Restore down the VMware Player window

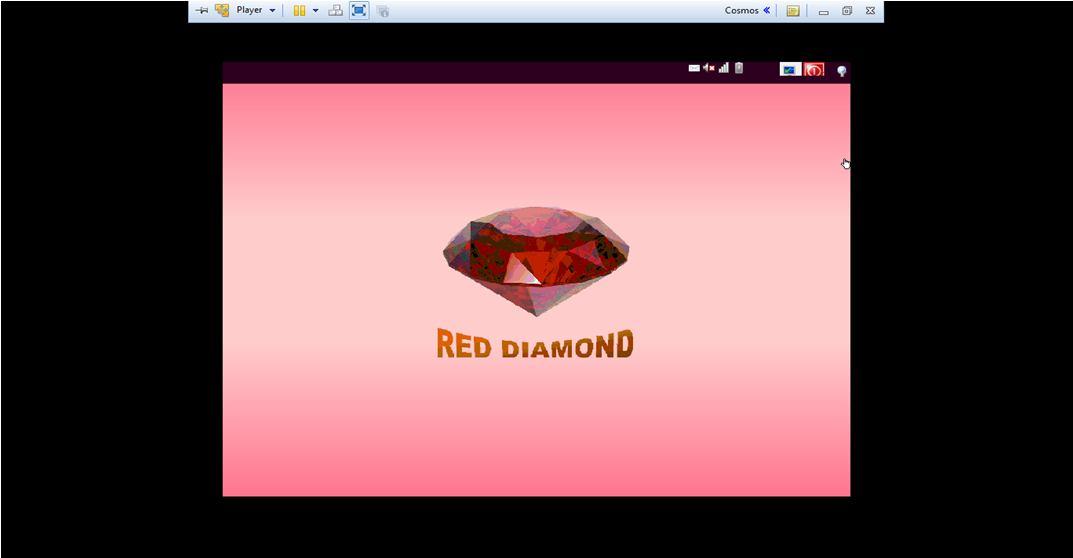(x=846, y=11)
